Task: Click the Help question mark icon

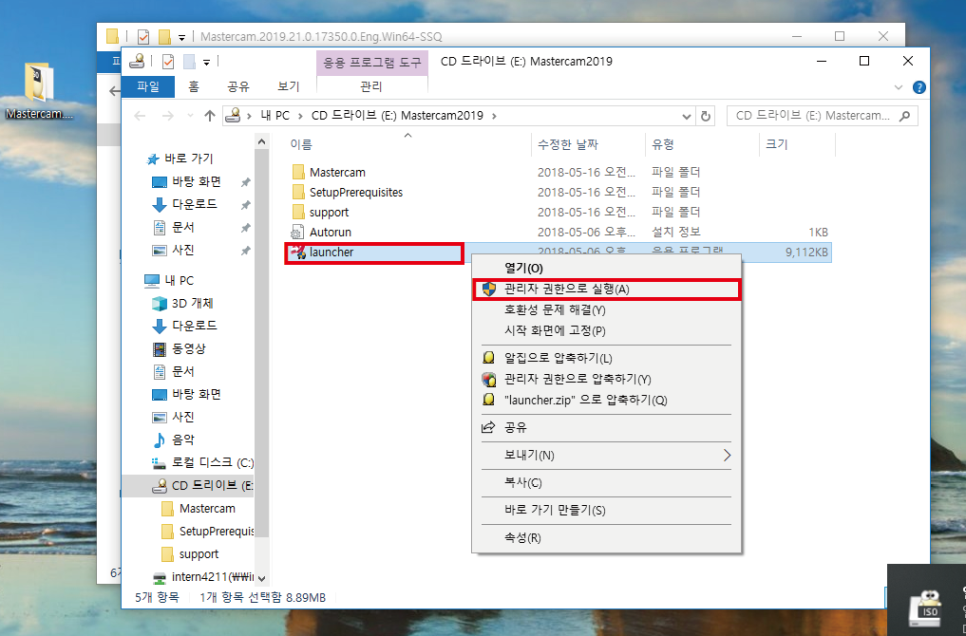Action: (919, 88)
